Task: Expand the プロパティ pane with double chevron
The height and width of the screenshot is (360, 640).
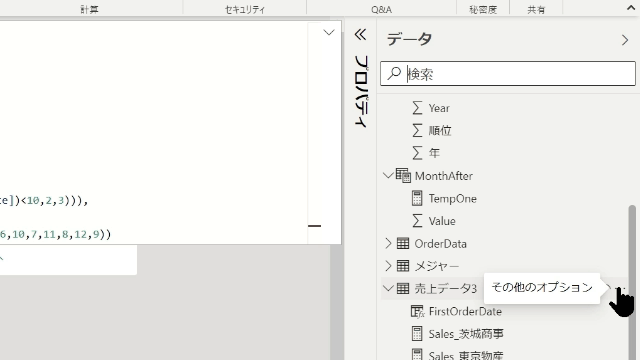Action: click(x=360, y=35)
